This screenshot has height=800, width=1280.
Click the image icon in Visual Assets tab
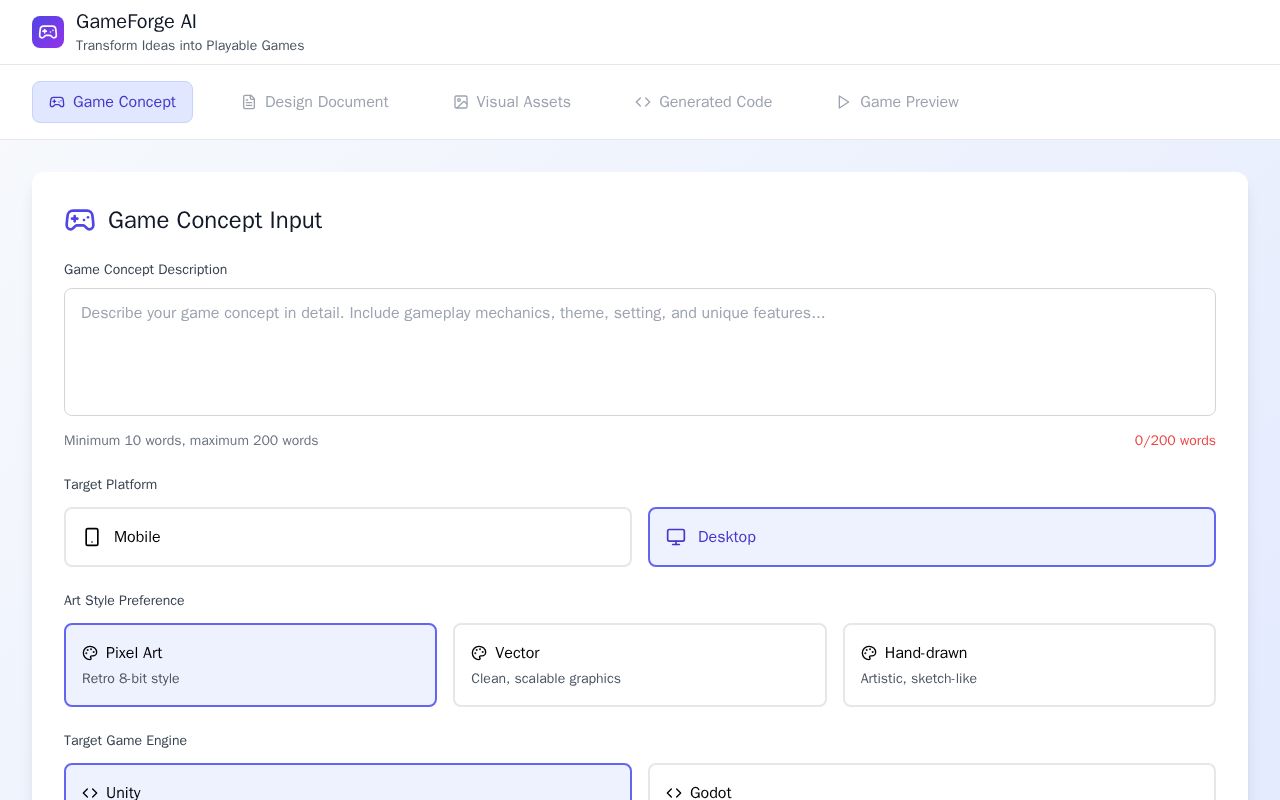click(461, 102)
